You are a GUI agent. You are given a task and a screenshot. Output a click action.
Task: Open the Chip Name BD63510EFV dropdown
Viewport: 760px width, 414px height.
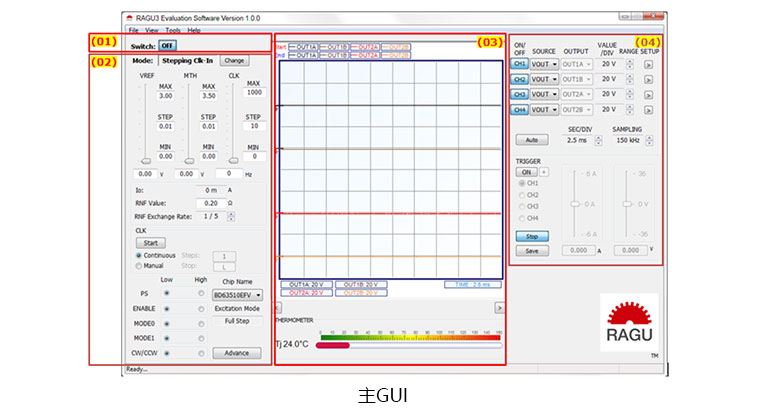click(x=238, y=295)
